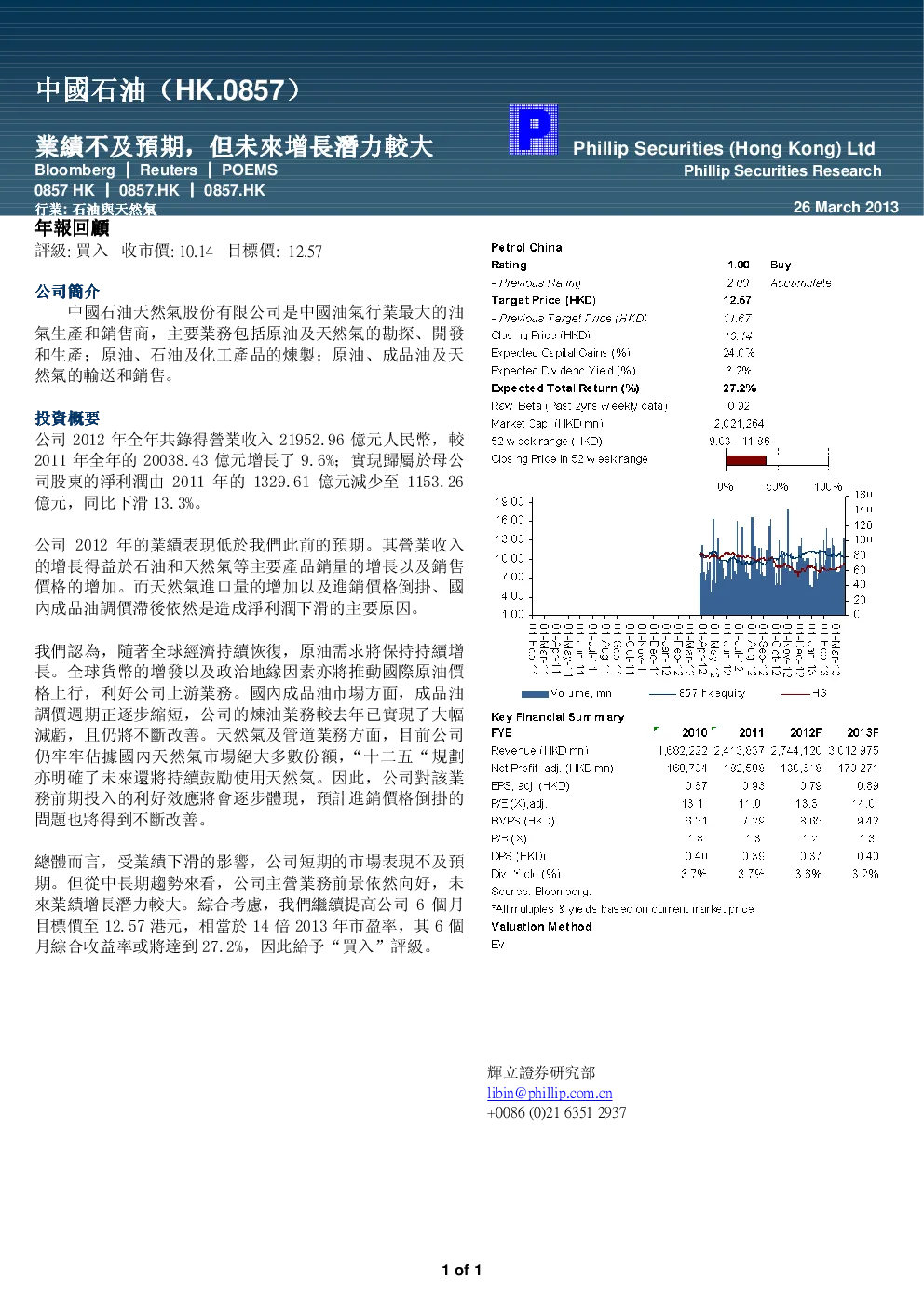The height and width of the screenshot is (1307, 924).
Task: Open the libin@phillip.com.cn email link
Action: [550, 1093]
